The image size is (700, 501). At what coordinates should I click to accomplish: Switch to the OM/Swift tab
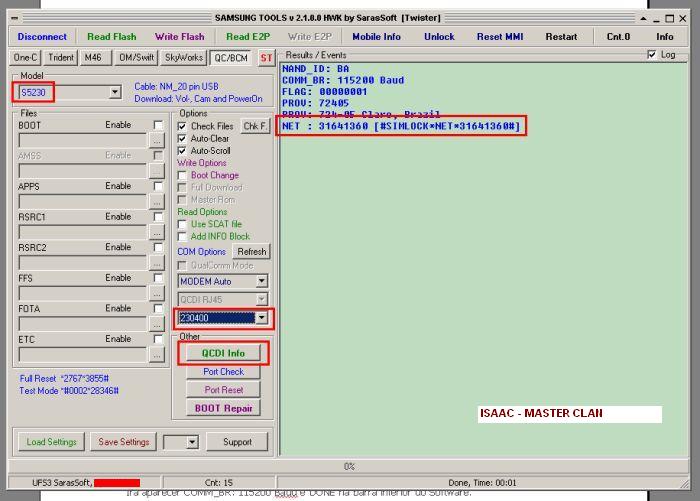(136, 58)
